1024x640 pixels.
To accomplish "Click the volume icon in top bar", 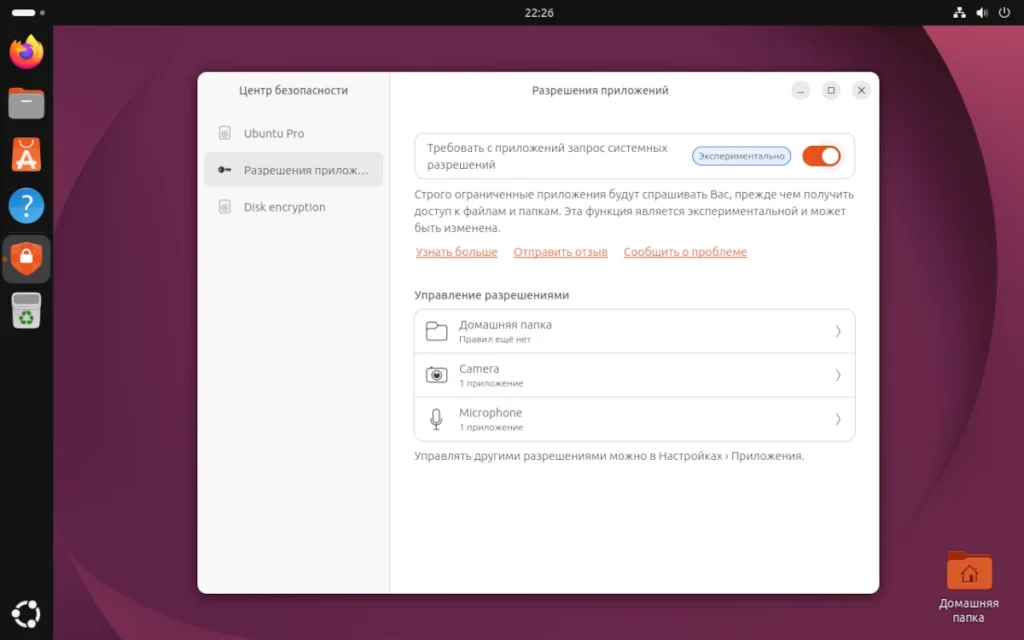I will [982, 12].
